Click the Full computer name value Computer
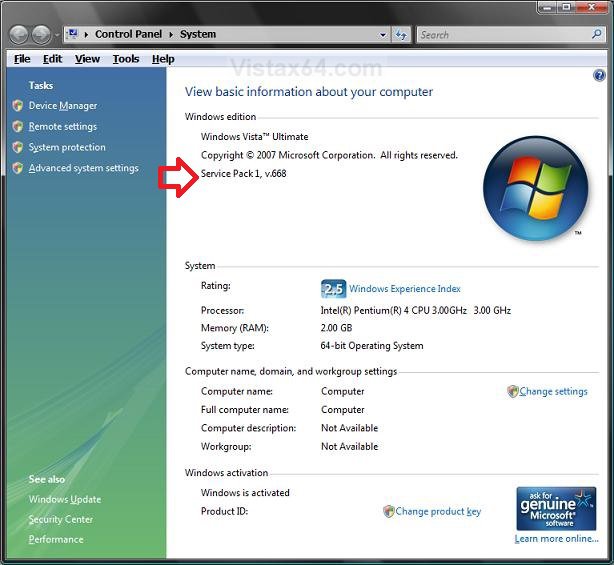This screenshot has width=614, height=565. 343,410
